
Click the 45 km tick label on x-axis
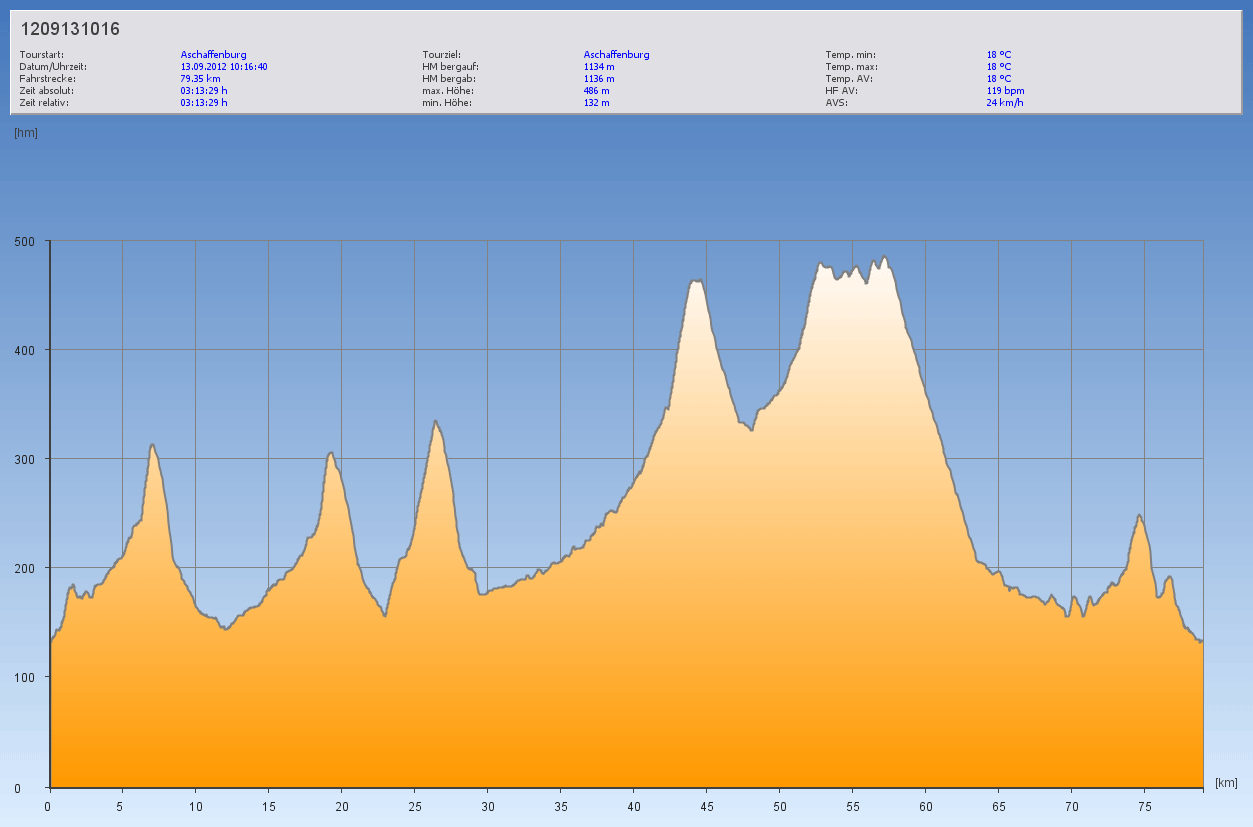click(706, 806)
